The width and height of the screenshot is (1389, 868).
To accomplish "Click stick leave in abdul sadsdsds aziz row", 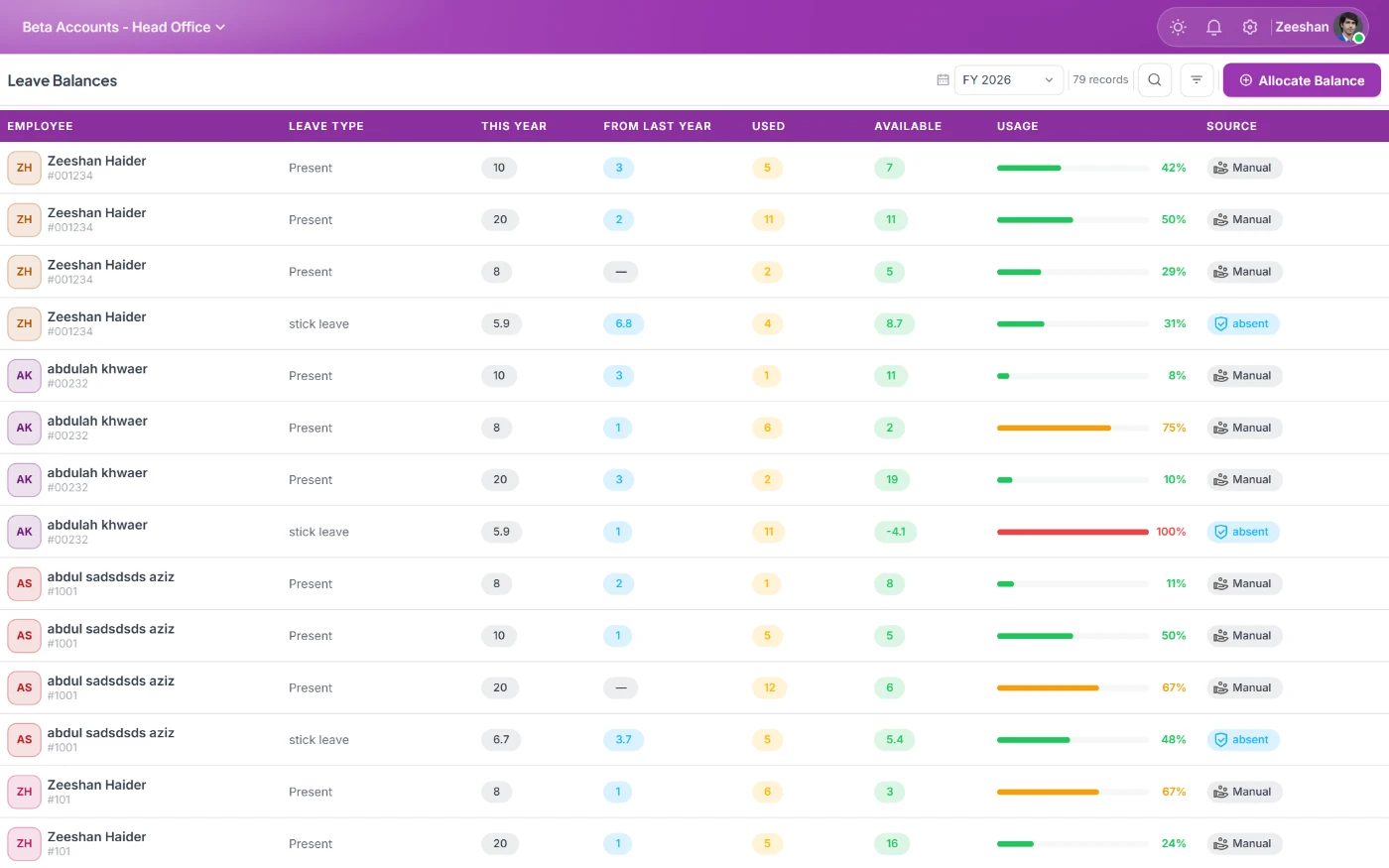I will click(x=318, y=740).
